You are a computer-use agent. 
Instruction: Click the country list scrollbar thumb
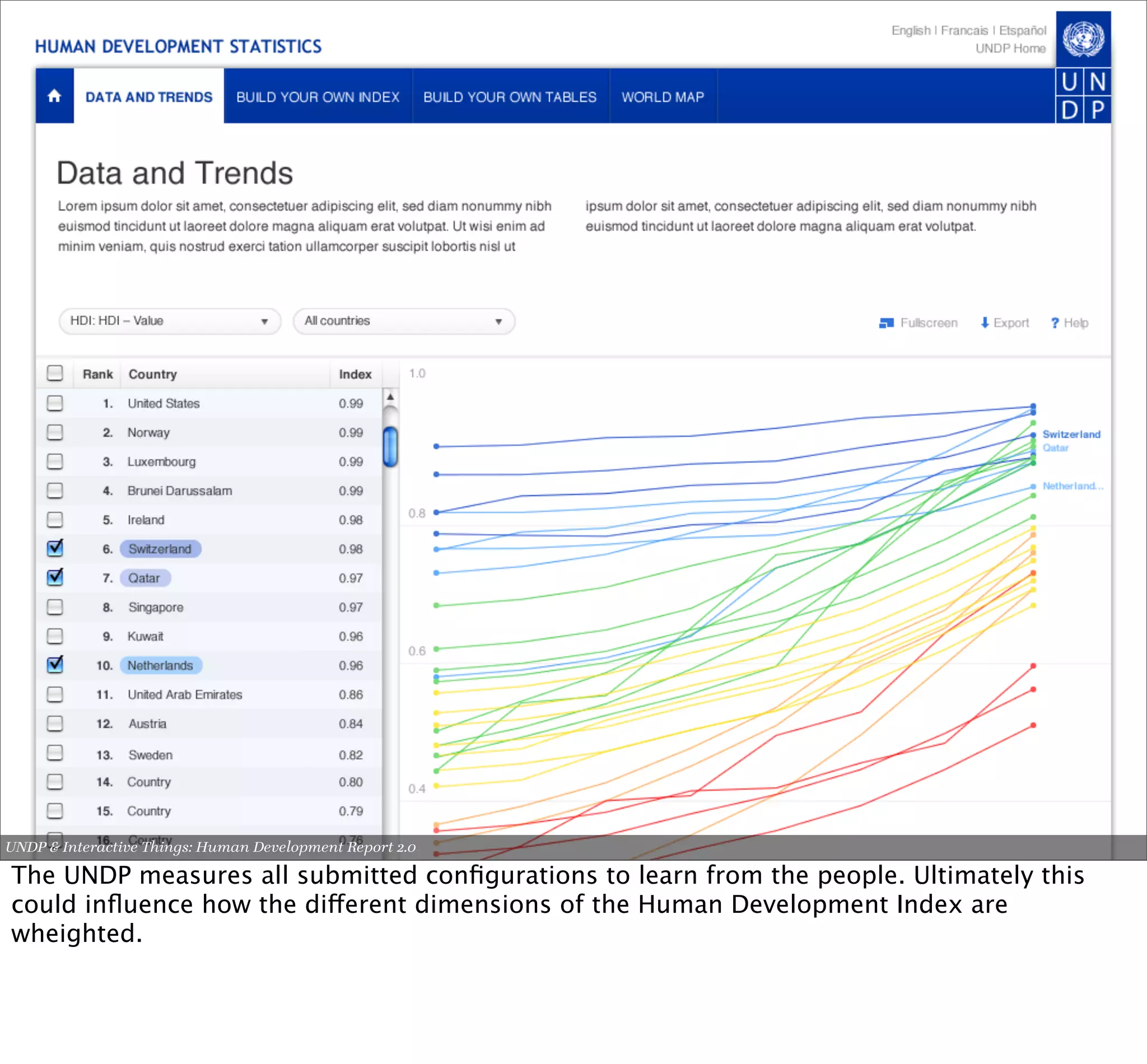click(390, 446)
